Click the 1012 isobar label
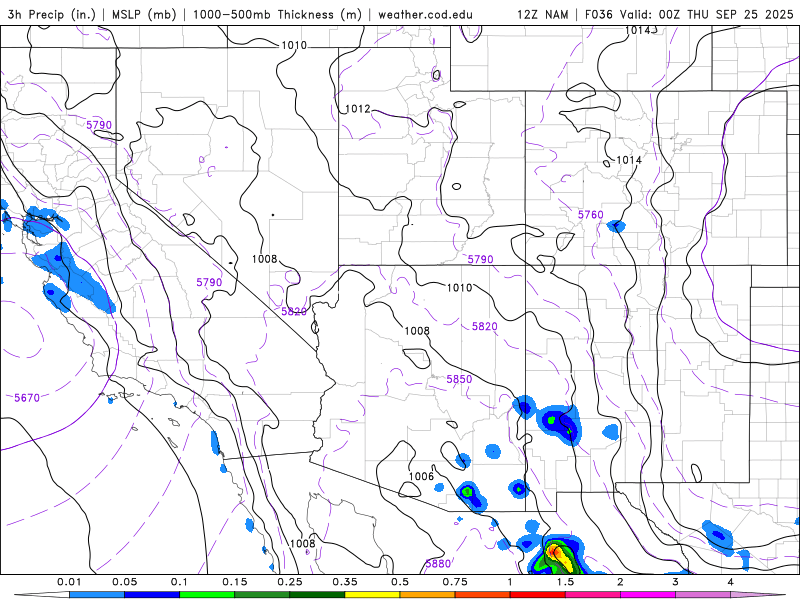The width and height of the screenshot is (800, 600). pyautogui.click(x=358, y=109)
